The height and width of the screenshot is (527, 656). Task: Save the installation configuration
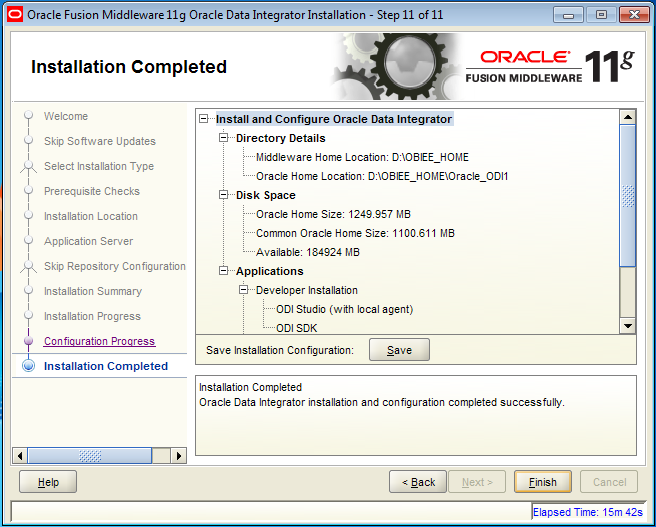tap(399, 350)
